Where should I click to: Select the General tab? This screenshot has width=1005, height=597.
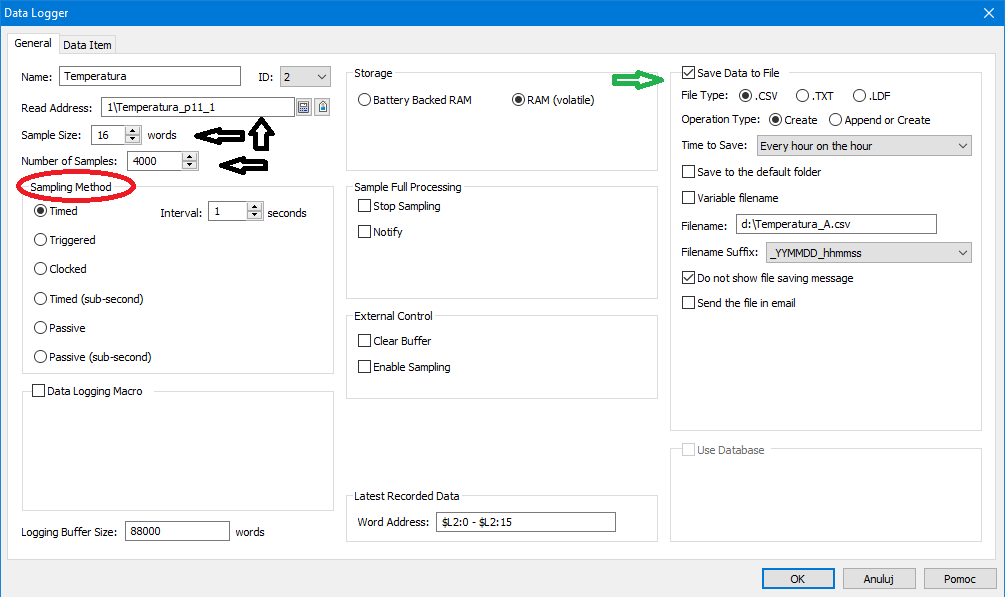pos(33,44)
